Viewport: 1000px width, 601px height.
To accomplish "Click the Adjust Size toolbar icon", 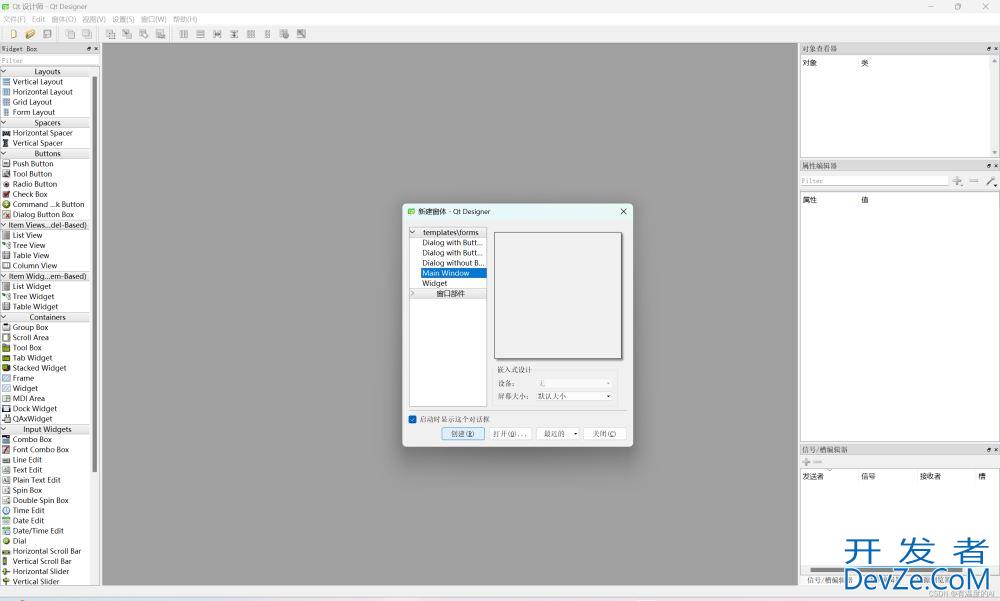I will coord(301,34).
